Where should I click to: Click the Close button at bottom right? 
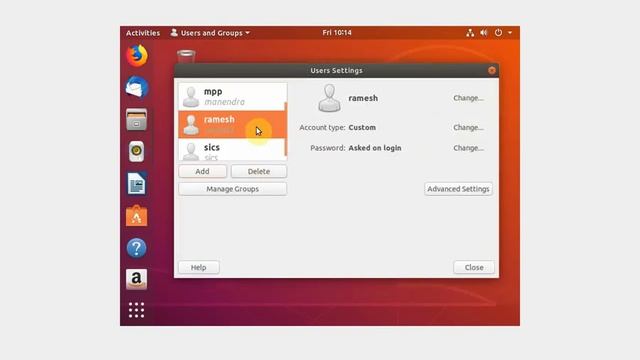[x=474, y=267]
